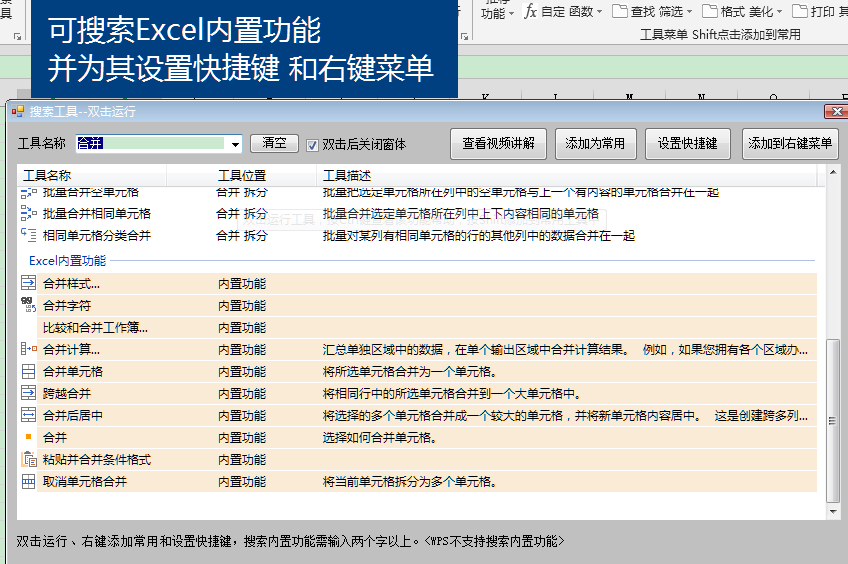Click the 合并样式 row icon
The width and height of the screenshot is (848, 564).
28,284
